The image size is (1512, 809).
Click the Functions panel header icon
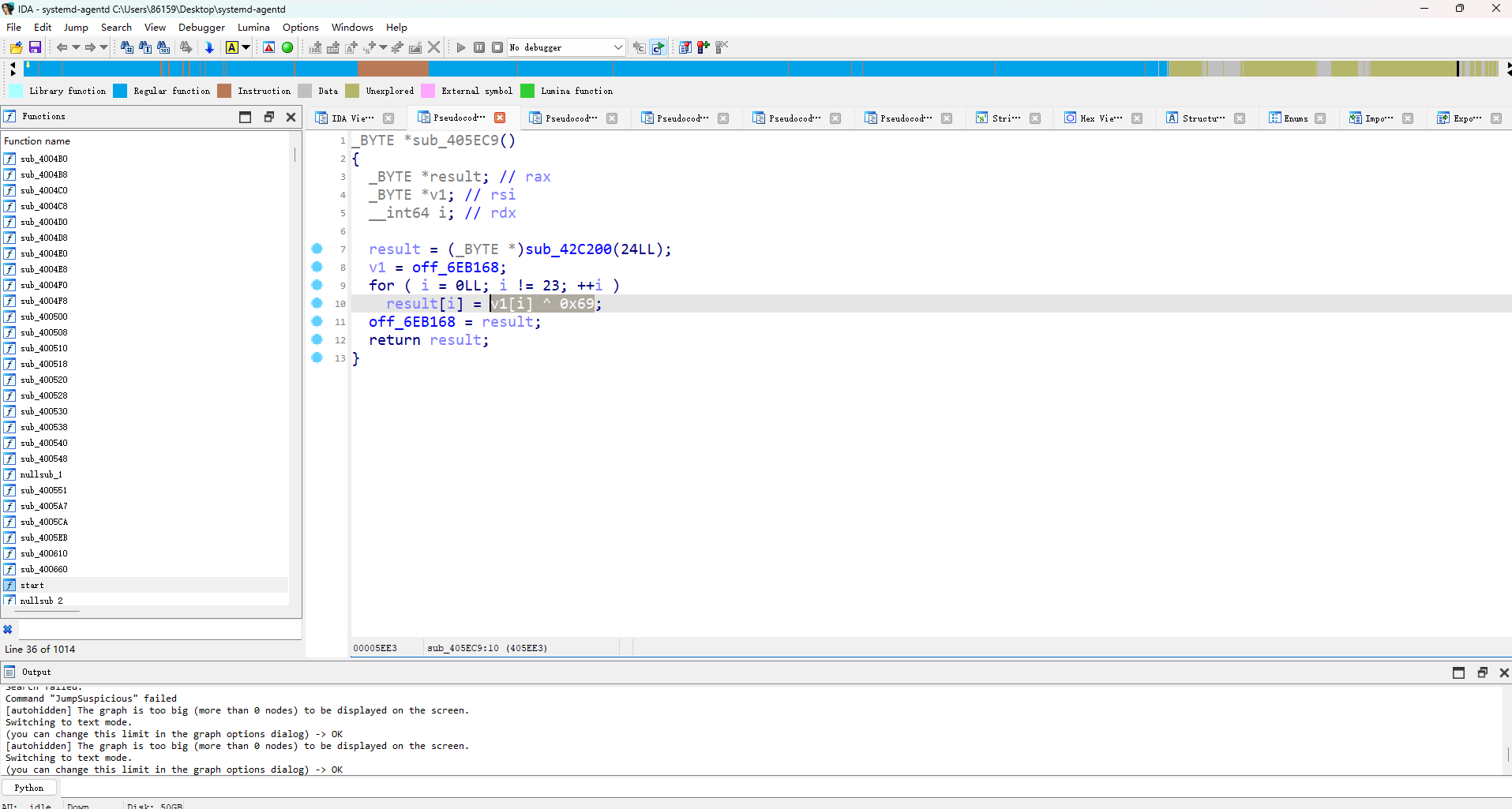coord(9,116)
